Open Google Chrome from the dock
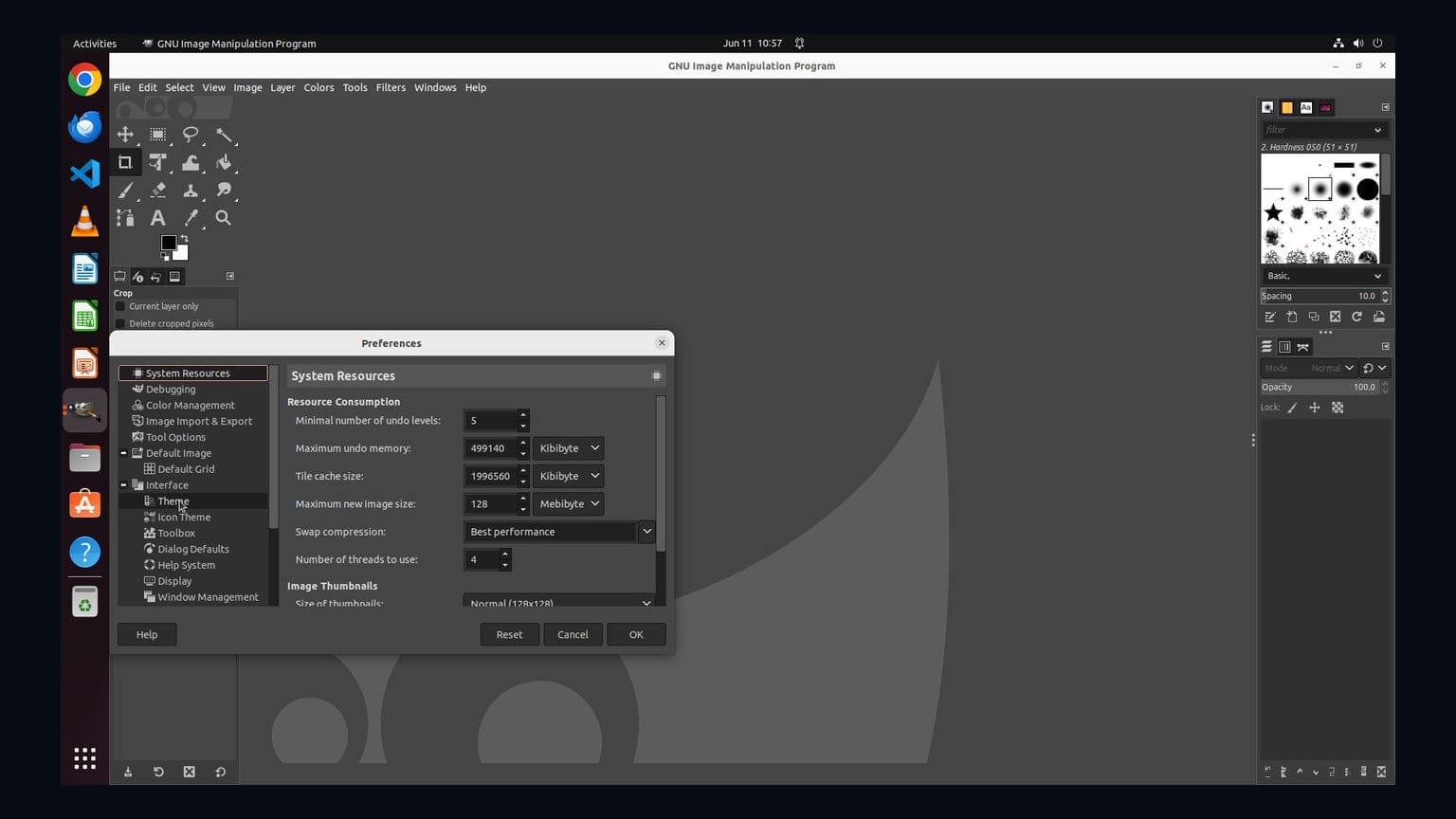Image resolution: width=1456 pixels, height=819 pixels. pos(85,80)
